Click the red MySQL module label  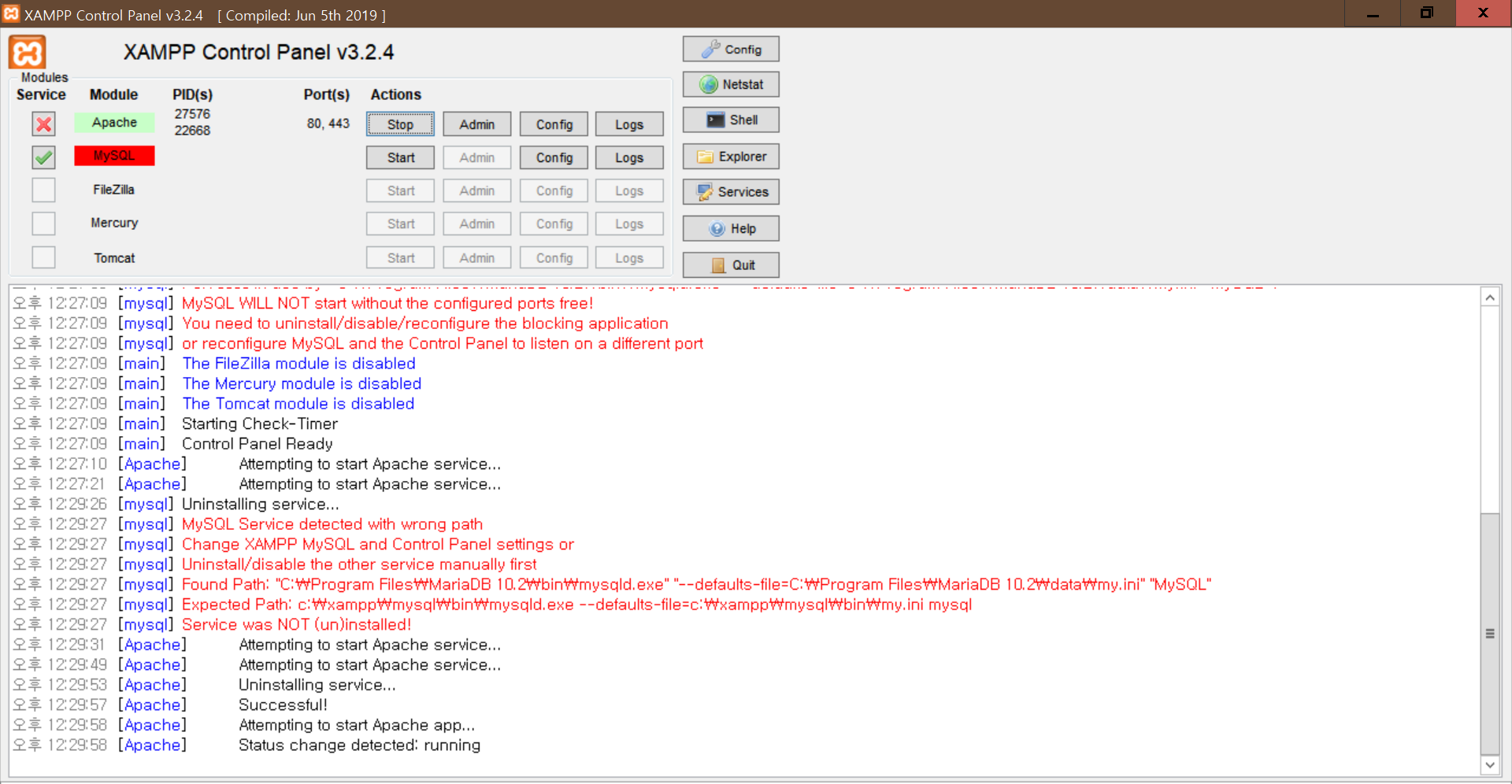[114, 156]
